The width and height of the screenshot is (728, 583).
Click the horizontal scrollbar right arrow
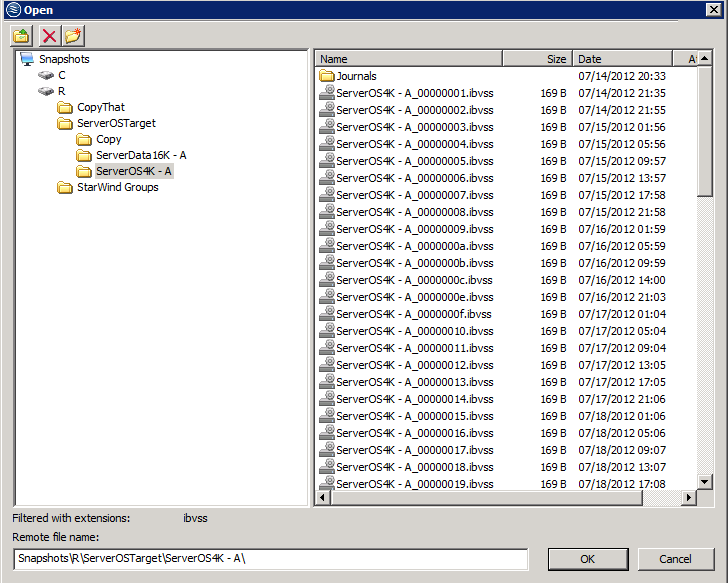689,498
